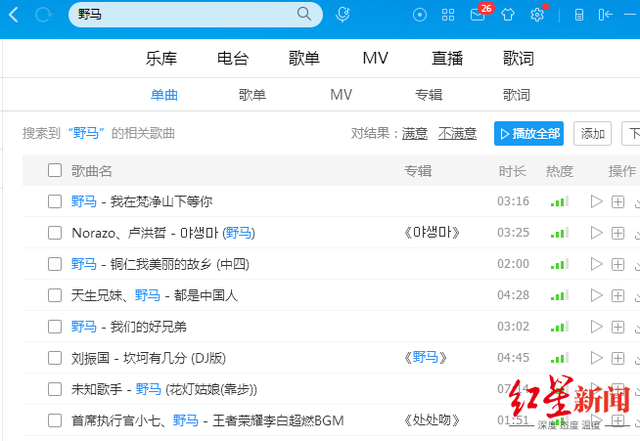The width and height of the screenshot is (640, 441).
Task: Open the 直播 tab
Action: (x=447, y=58)
